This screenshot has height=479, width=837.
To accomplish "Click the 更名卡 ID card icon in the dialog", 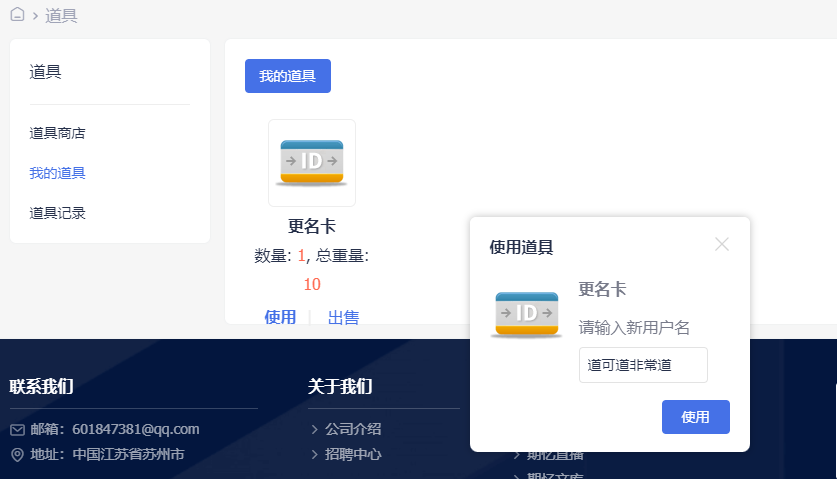I will click(x=526, y=313).
